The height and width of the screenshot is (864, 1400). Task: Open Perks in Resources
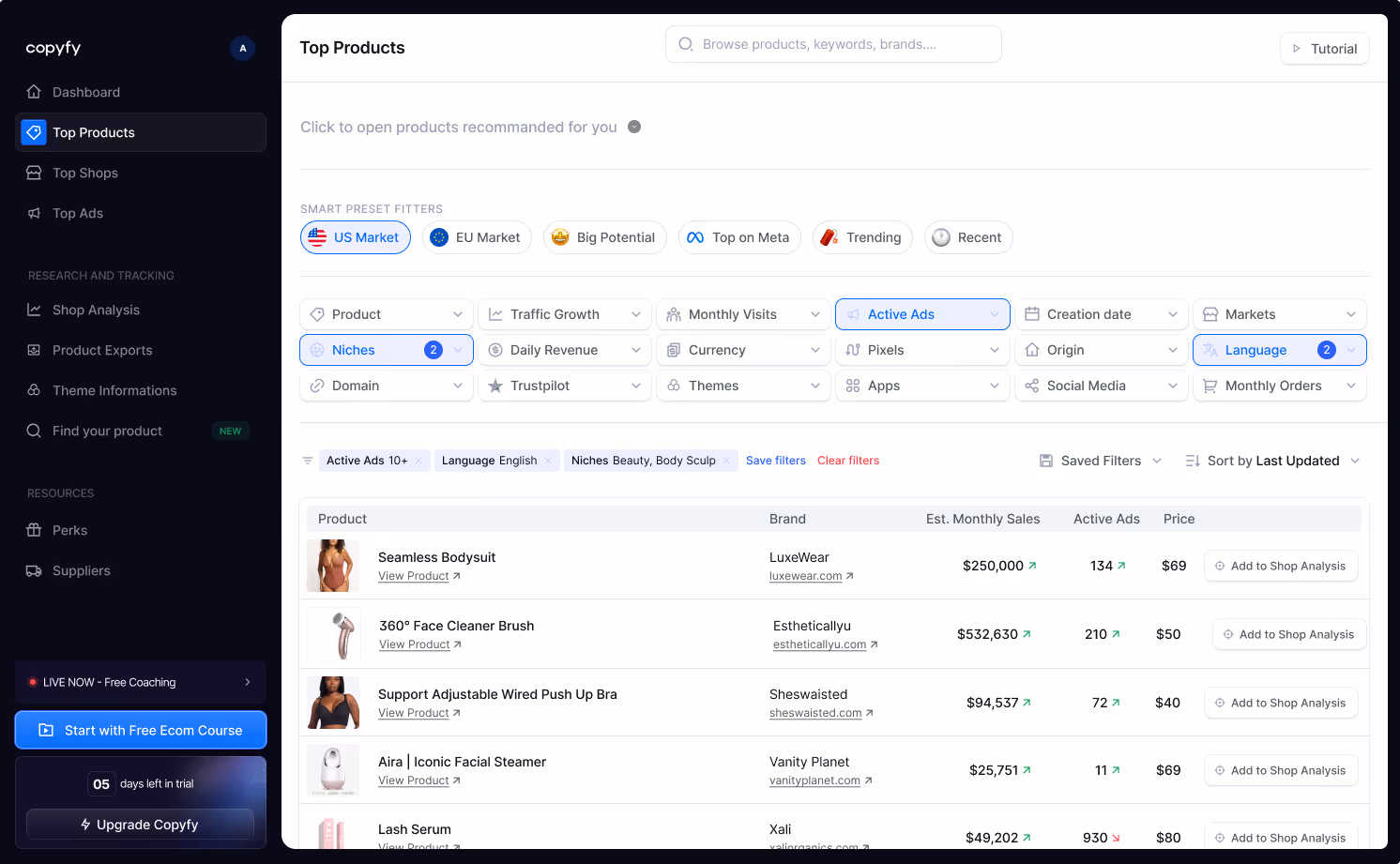coord(141,530)
